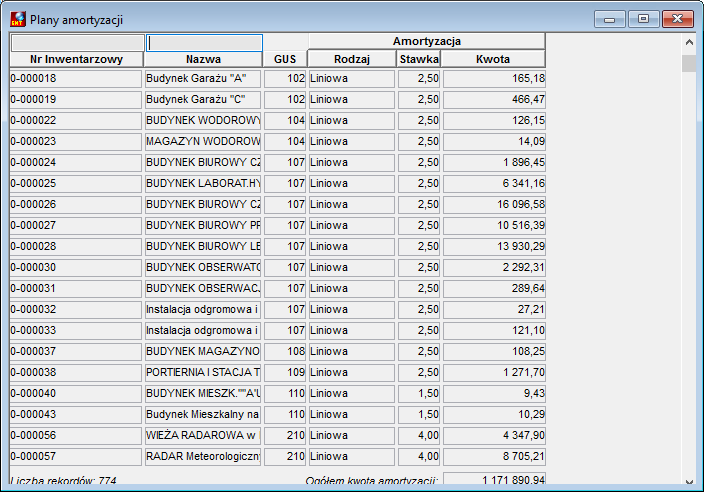Click amount cell 4 347,90
Screen dimensions: 704x493
(494, 436)
